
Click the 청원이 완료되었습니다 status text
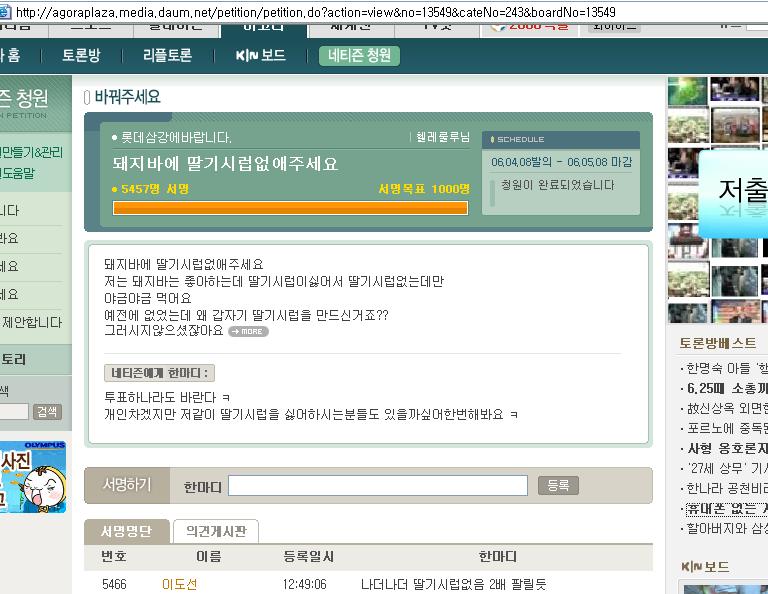click(x=557, y=185)
